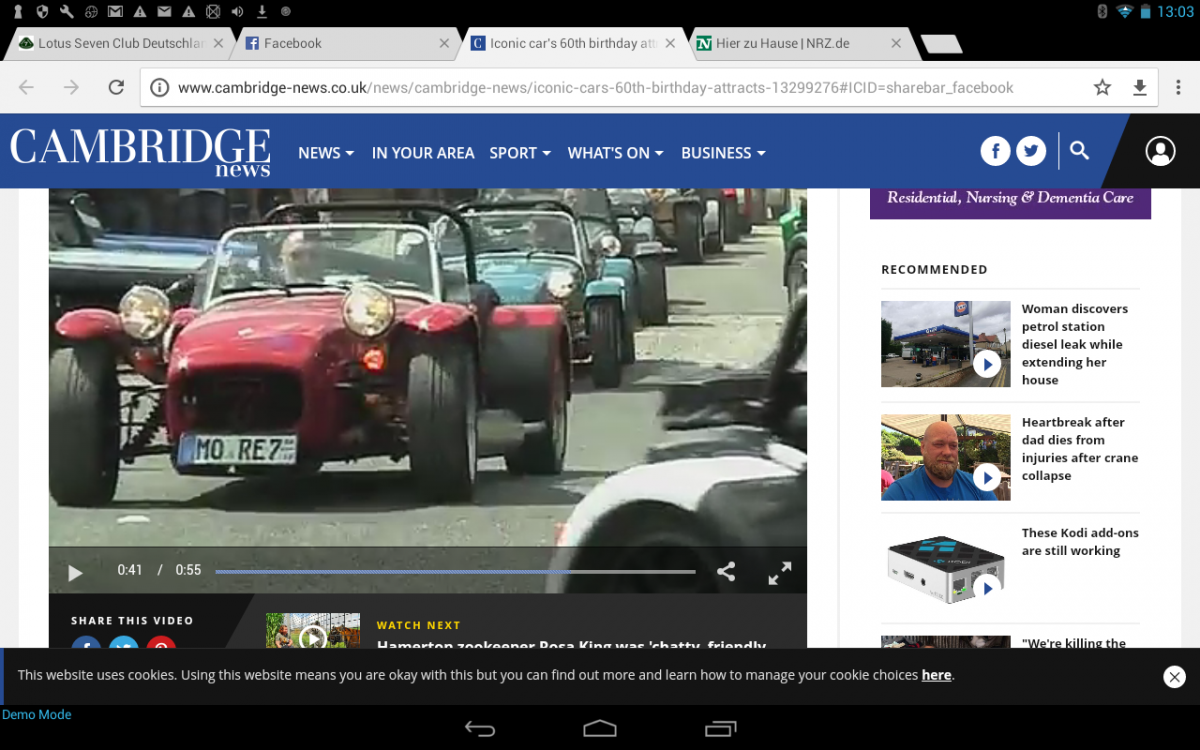Play the paused car video
This screenshot has height=750, width=1200.
coord(75,572)
